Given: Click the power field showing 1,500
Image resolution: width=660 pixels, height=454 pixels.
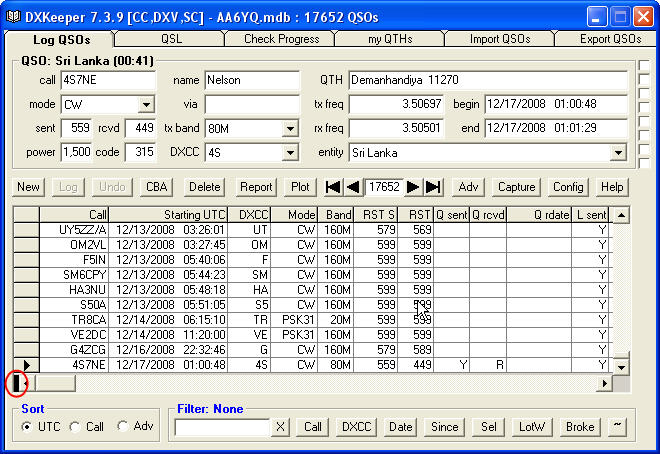Looking at the screenshot, I should click(76, 152).
